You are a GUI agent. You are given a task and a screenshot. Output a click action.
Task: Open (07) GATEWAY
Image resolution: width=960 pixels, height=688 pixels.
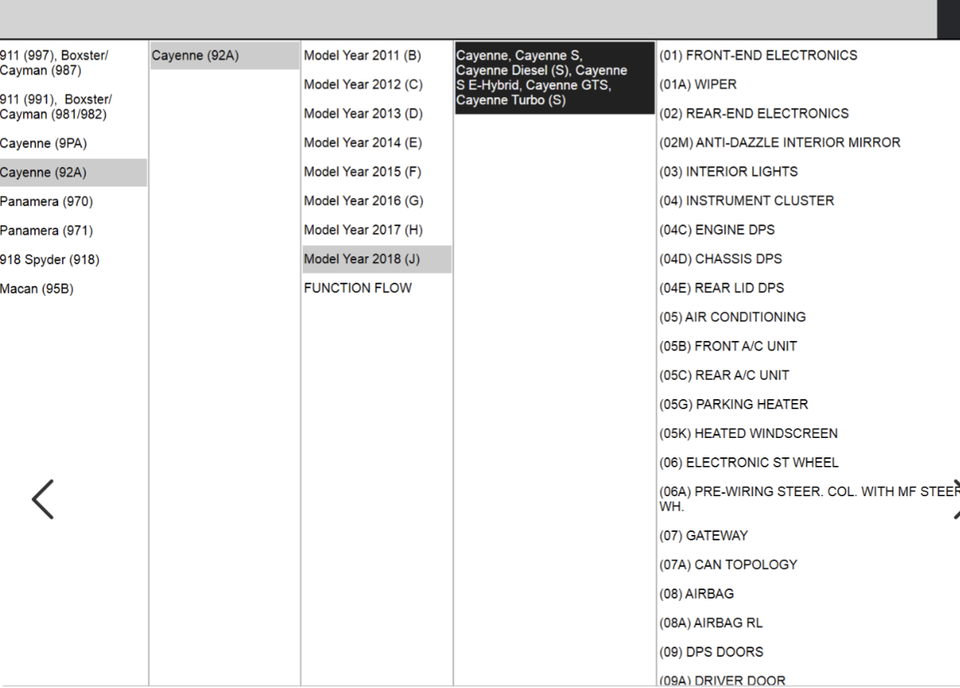point(703,536)
